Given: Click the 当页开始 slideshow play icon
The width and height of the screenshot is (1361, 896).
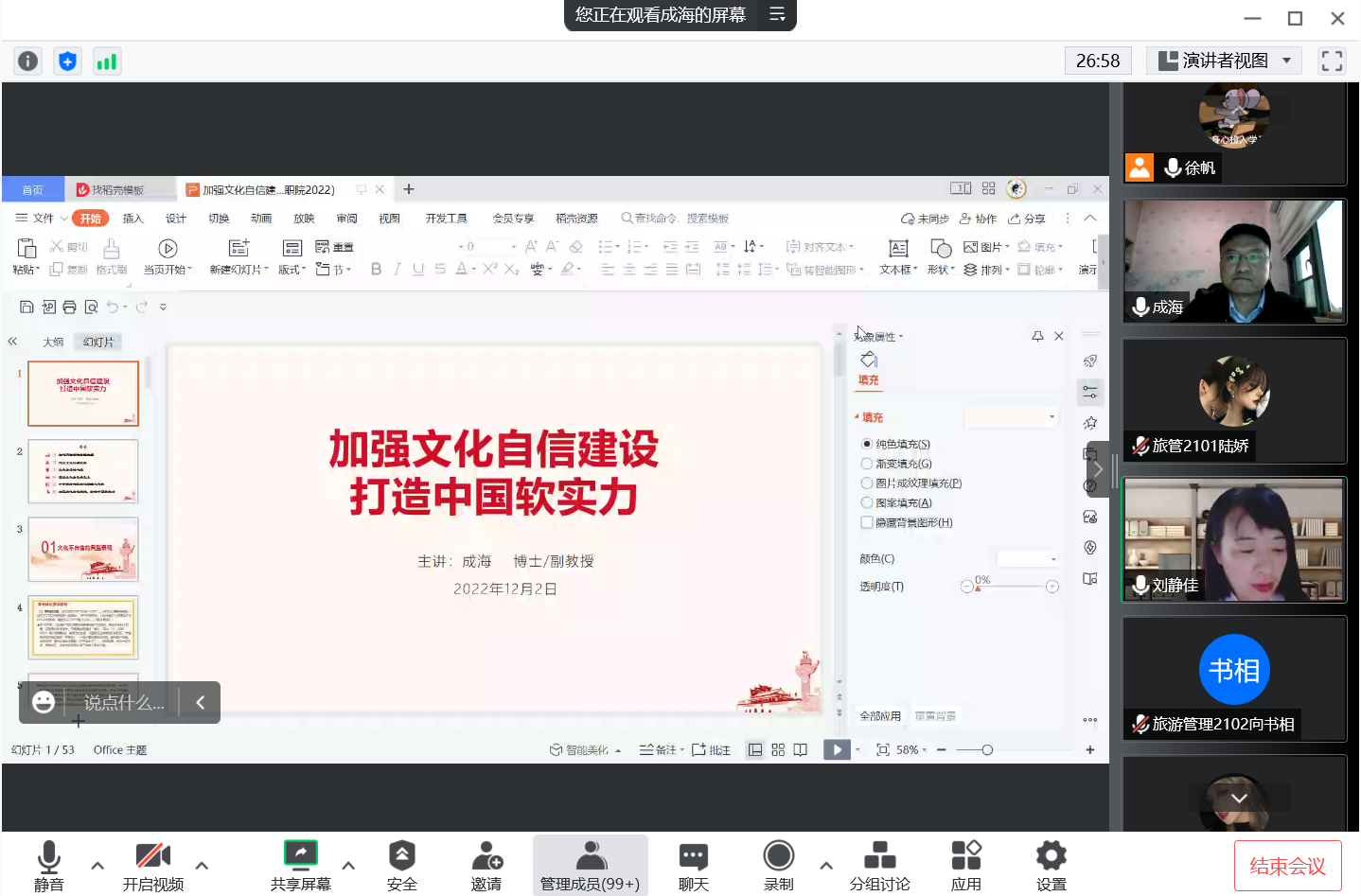Looking at the screenshot, I should (x=168, y=249).
